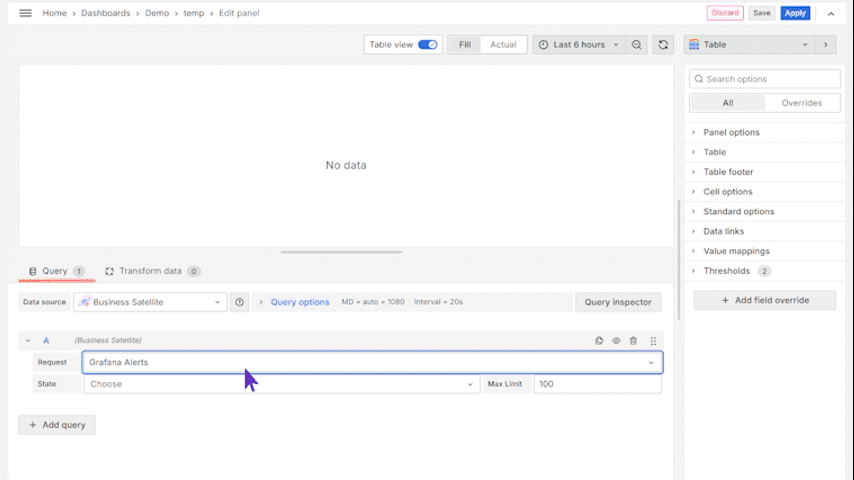Click the panel resize handle bar
This screenshot has width=854, height=480.
[341, 252]
